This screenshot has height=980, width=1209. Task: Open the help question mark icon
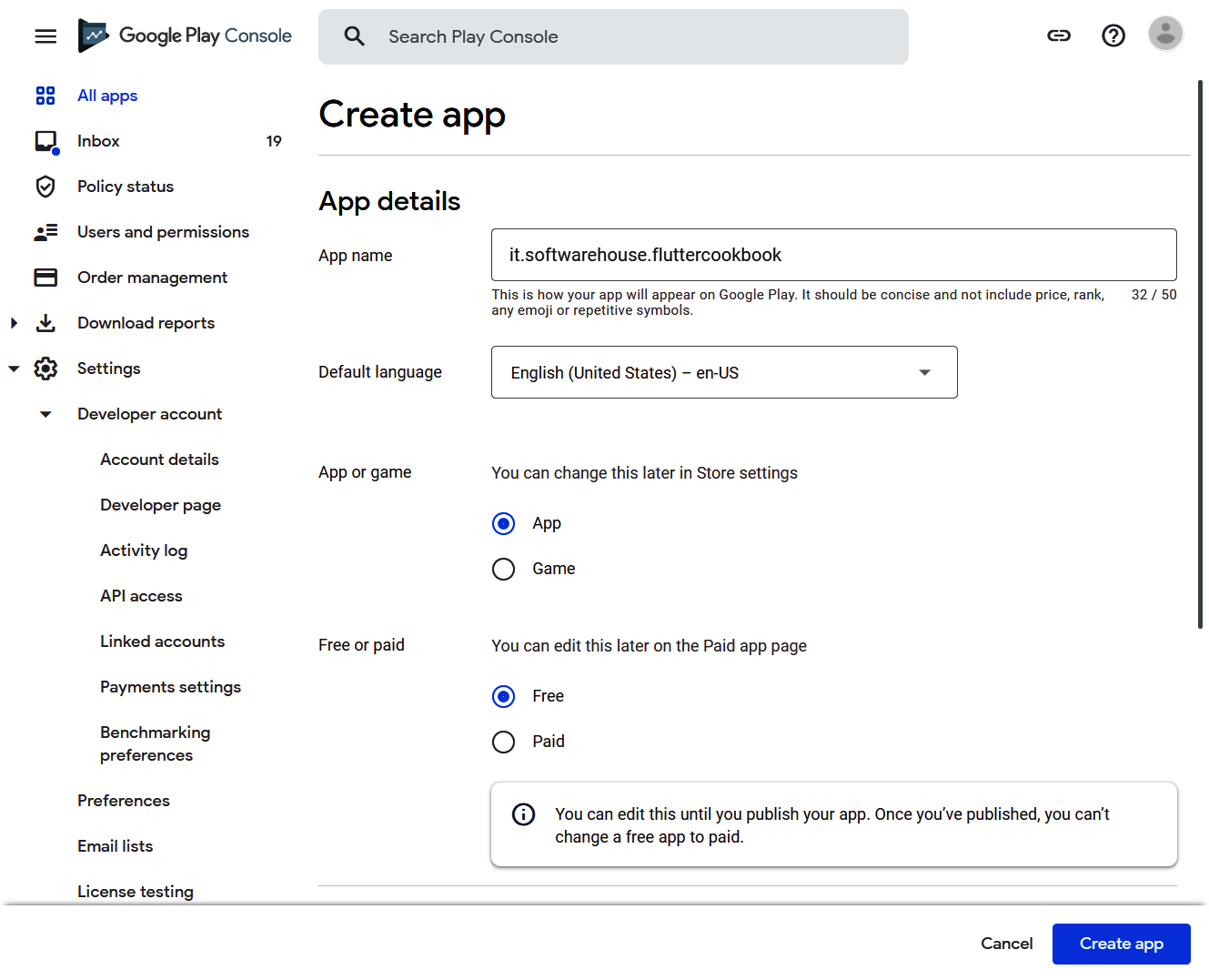pyautogui.click(x=1113, y=35)
